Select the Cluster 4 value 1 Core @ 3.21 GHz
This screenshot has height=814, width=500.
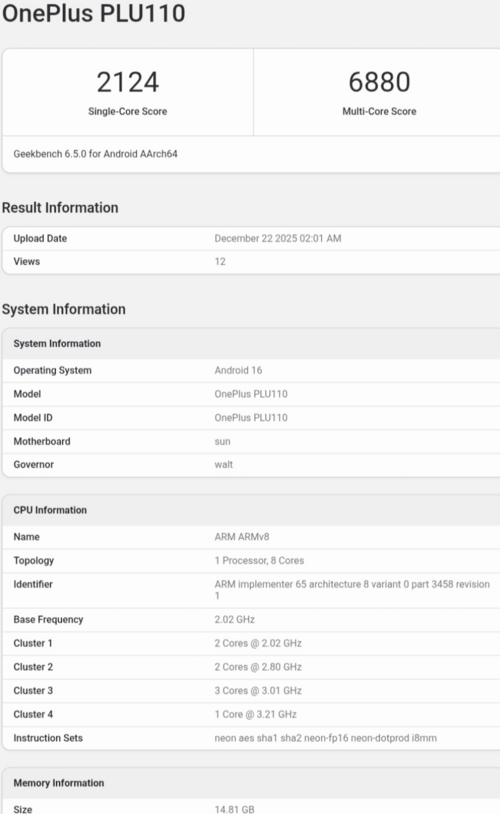(x=255, y=714)
